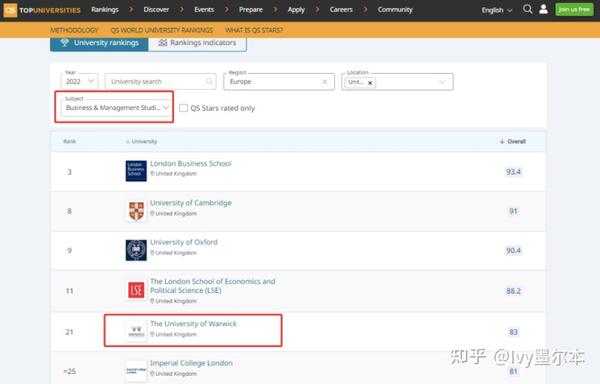Open the Prepare menu
The height and width of the screenshot is (384, 600).
[251, 10]
